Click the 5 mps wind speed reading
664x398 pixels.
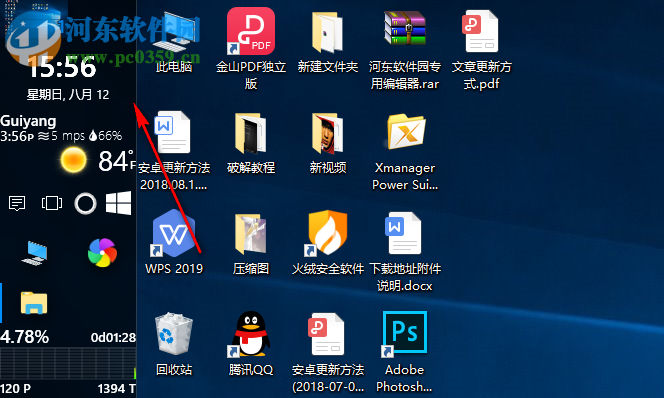click(x=62, y=136)
